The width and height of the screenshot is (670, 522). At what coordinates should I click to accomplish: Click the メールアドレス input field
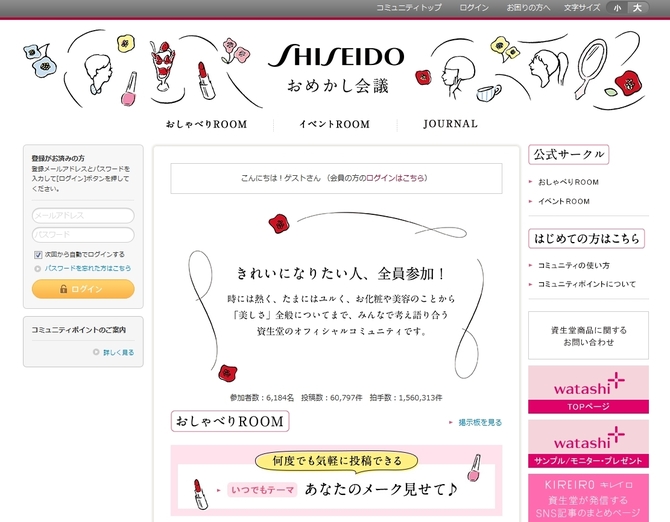tap(83, 216)
